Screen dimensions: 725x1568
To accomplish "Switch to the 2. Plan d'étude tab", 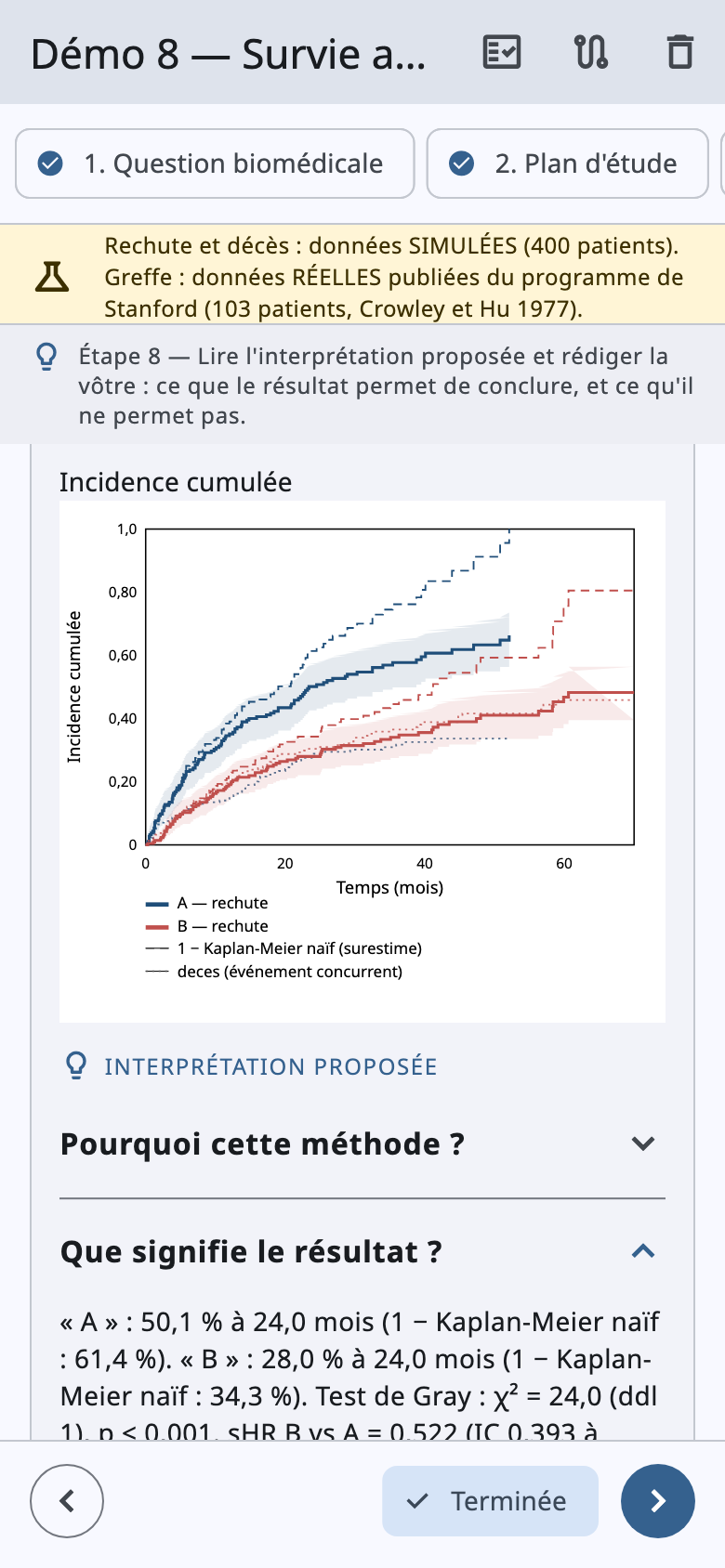I will click(568, 163).
